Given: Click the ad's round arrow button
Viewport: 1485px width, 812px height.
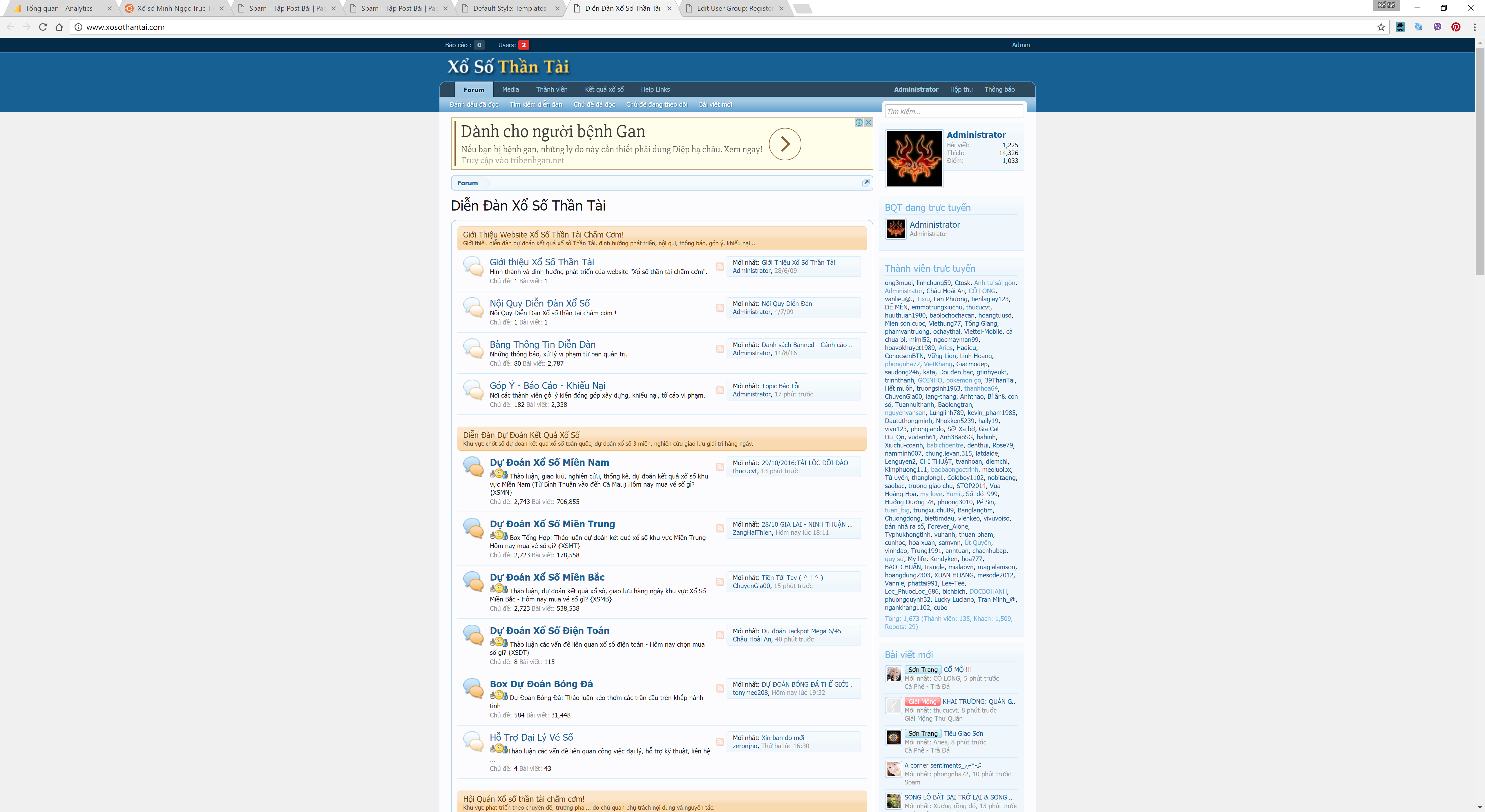Looking at the screenshot, I should tap(785, 144).
